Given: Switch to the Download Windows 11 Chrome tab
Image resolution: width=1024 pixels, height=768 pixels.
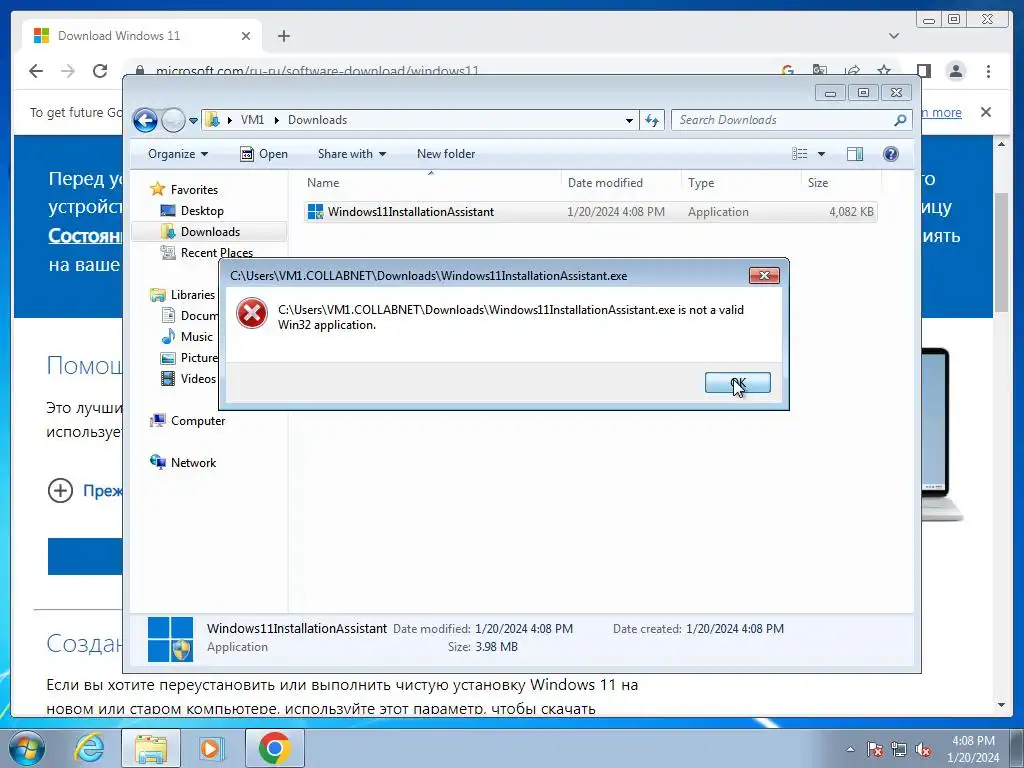Looking at the screenshot, I should (x=140, y=36).
